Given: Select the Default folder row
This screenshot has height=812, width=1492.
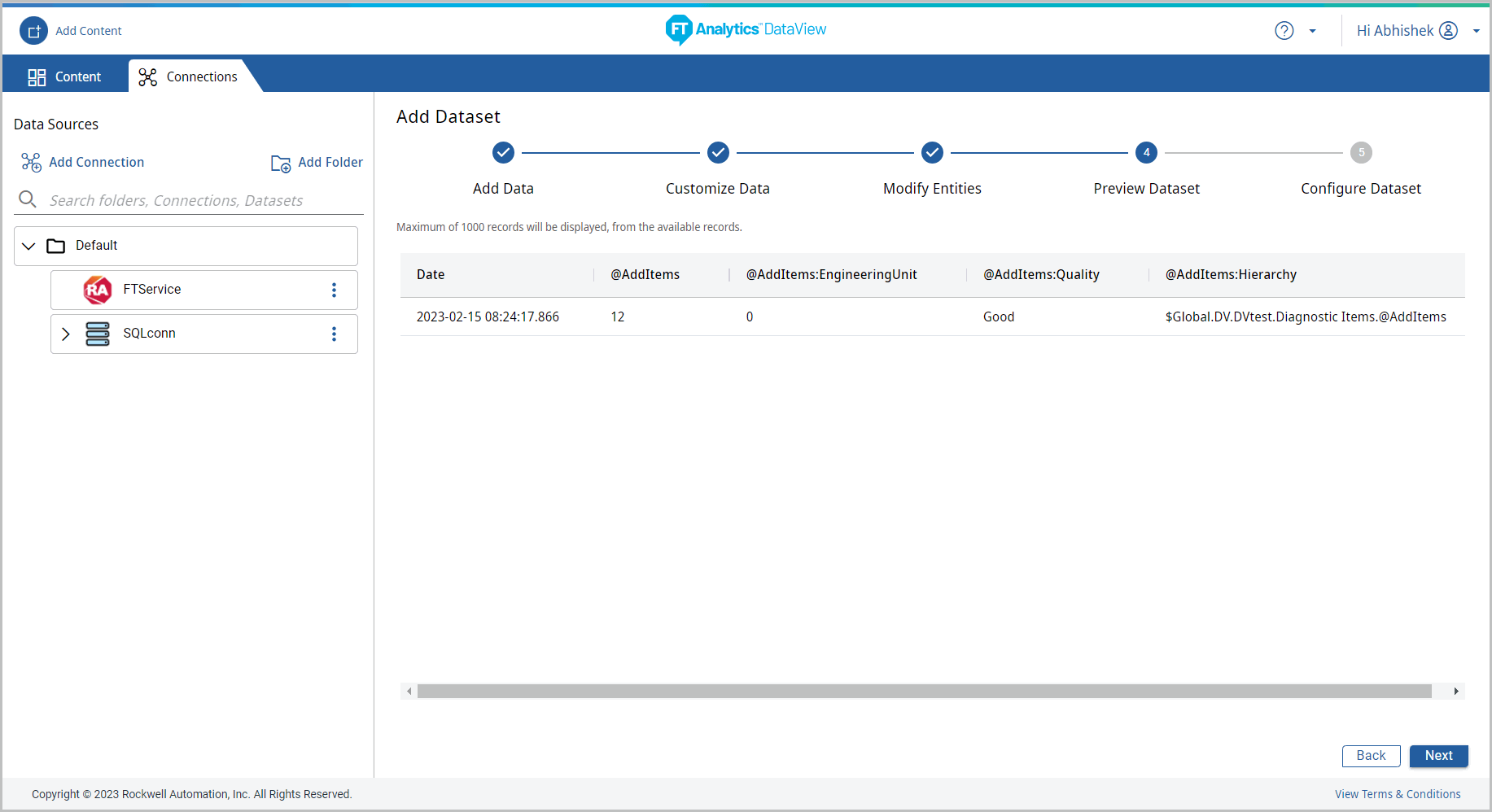Looking at the screenshot, I should [x=186, y=246].
